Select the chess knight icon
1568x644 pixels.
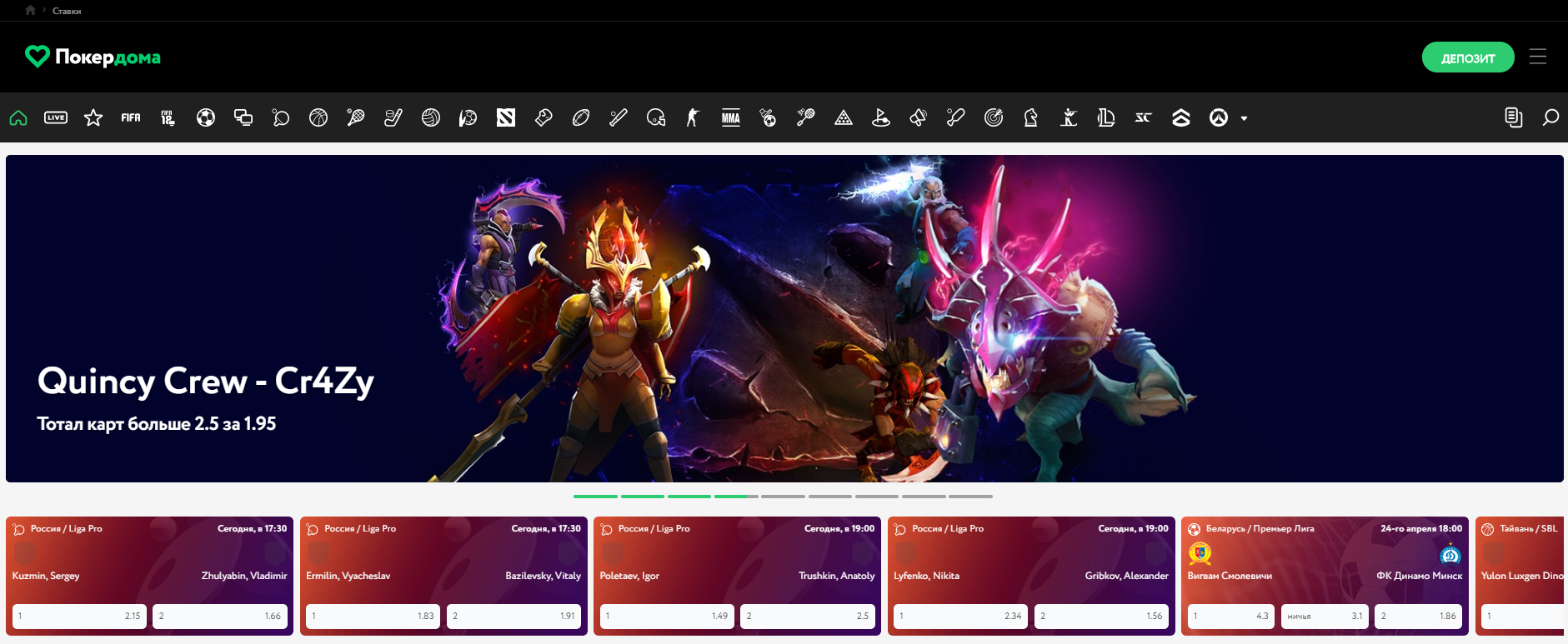[1031, 117]
